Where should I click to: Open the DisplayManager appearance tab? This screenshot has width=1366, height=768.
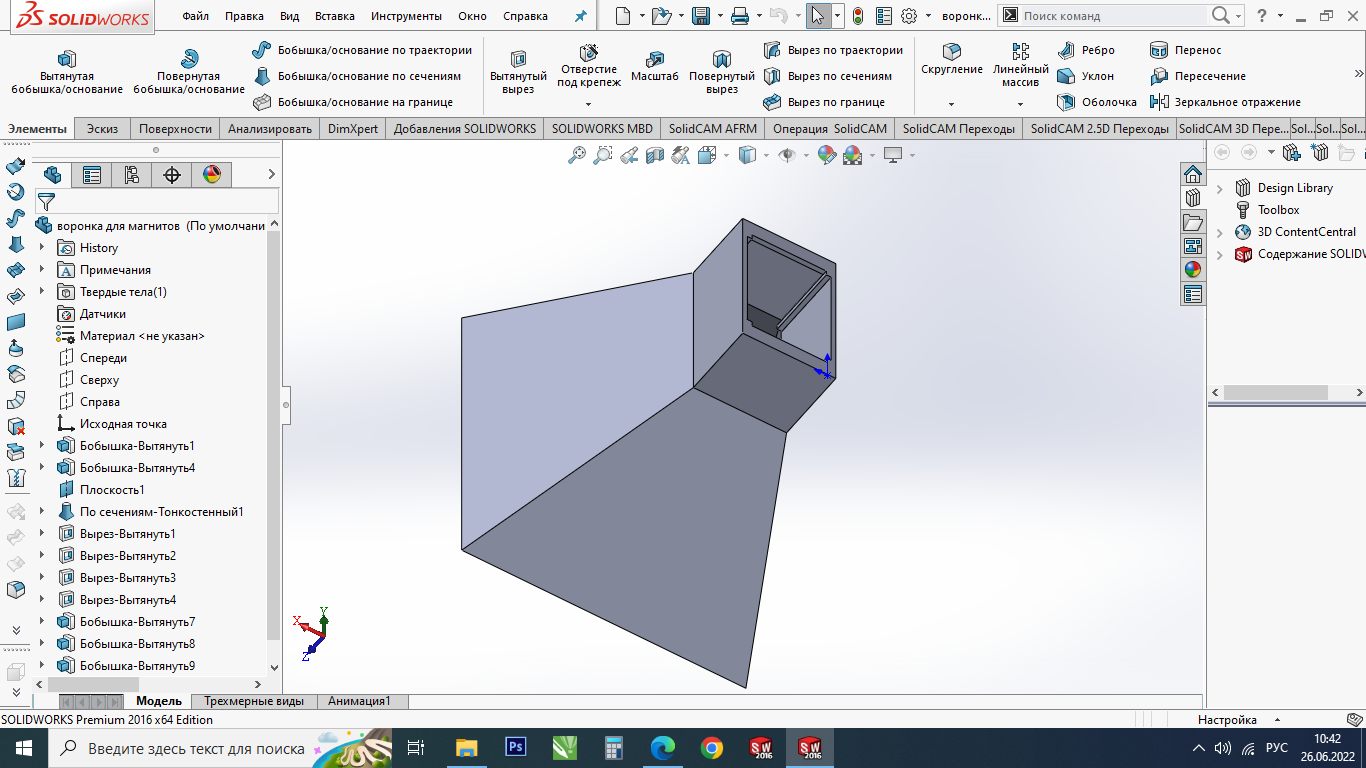pos(211,175)
